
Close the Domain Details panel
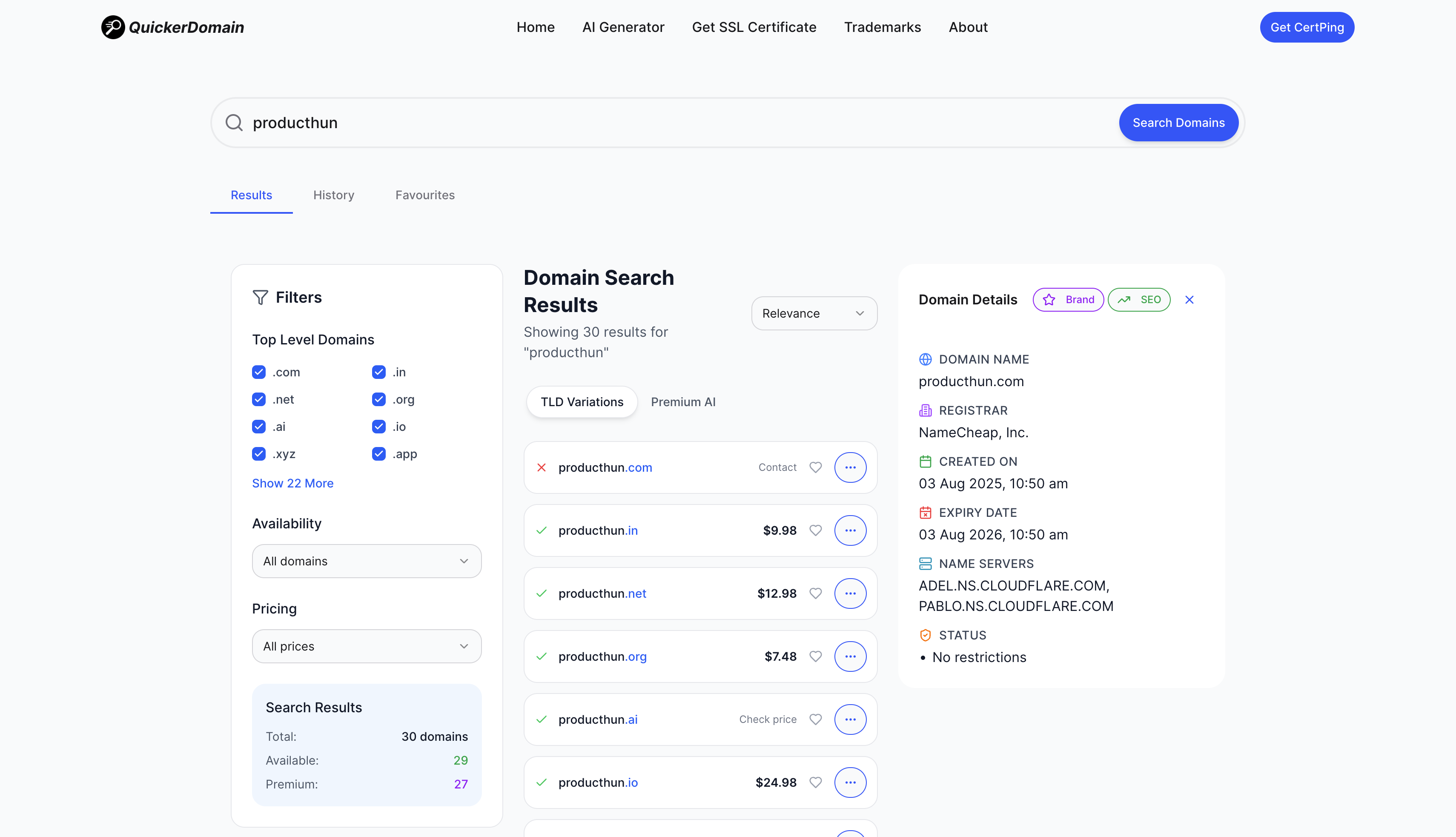(x=1189, y=299)
